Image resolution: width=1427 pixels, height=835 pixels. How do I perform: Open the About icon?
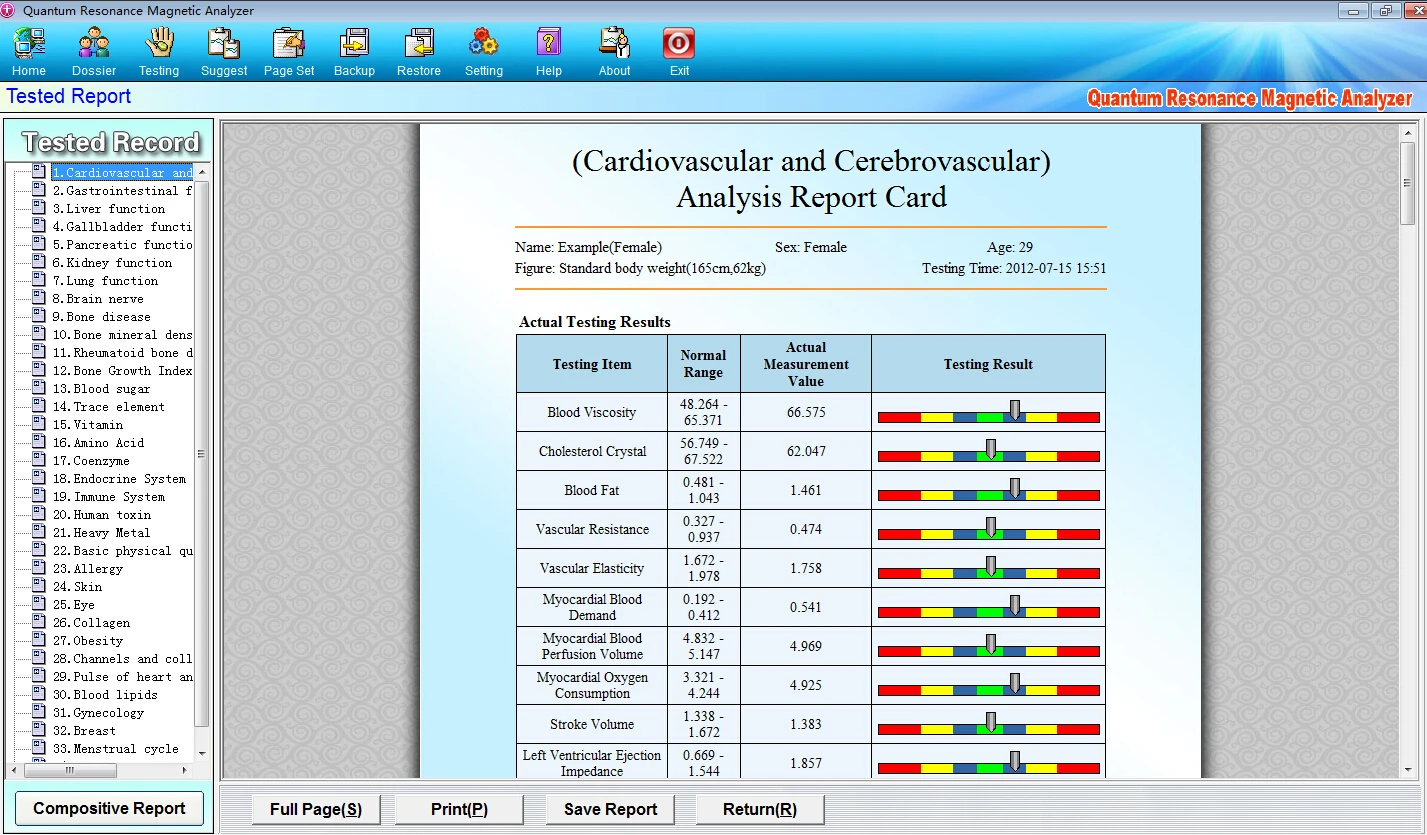(614, 45)
